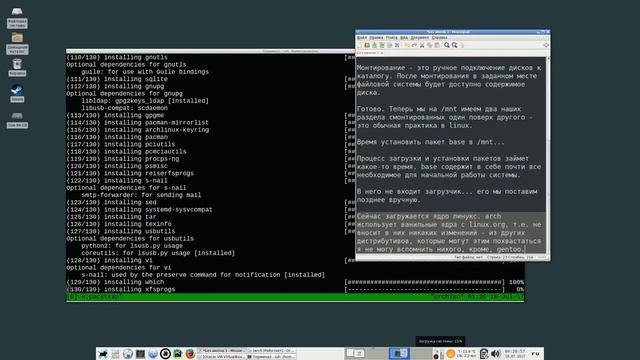640x360 pixels.
Task: Click the volume speaker icon in panel
Action: (x=496, y=353)
